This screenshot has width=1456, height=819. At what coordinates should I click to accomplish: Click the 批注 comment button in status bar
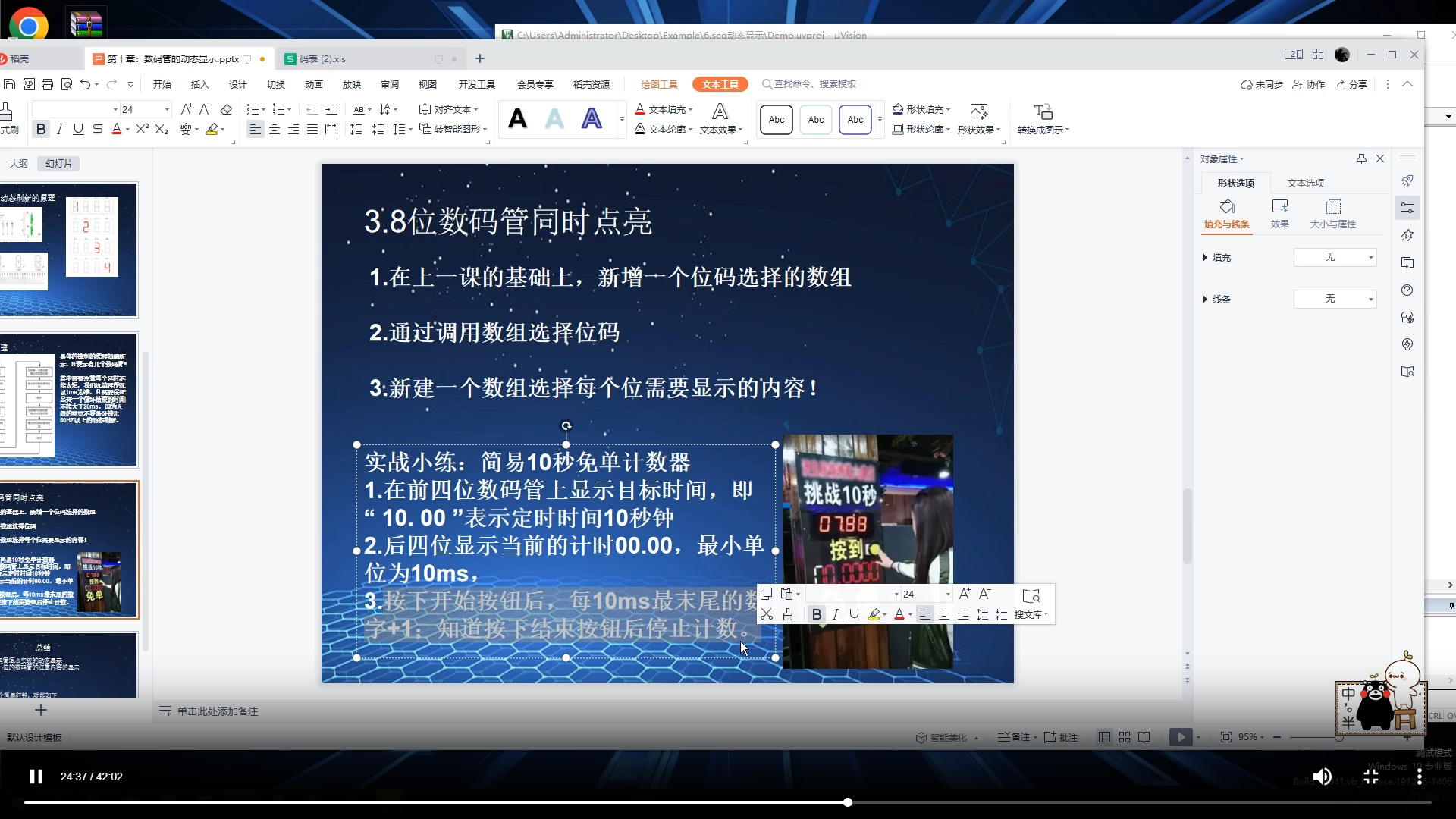[1061, 737]
